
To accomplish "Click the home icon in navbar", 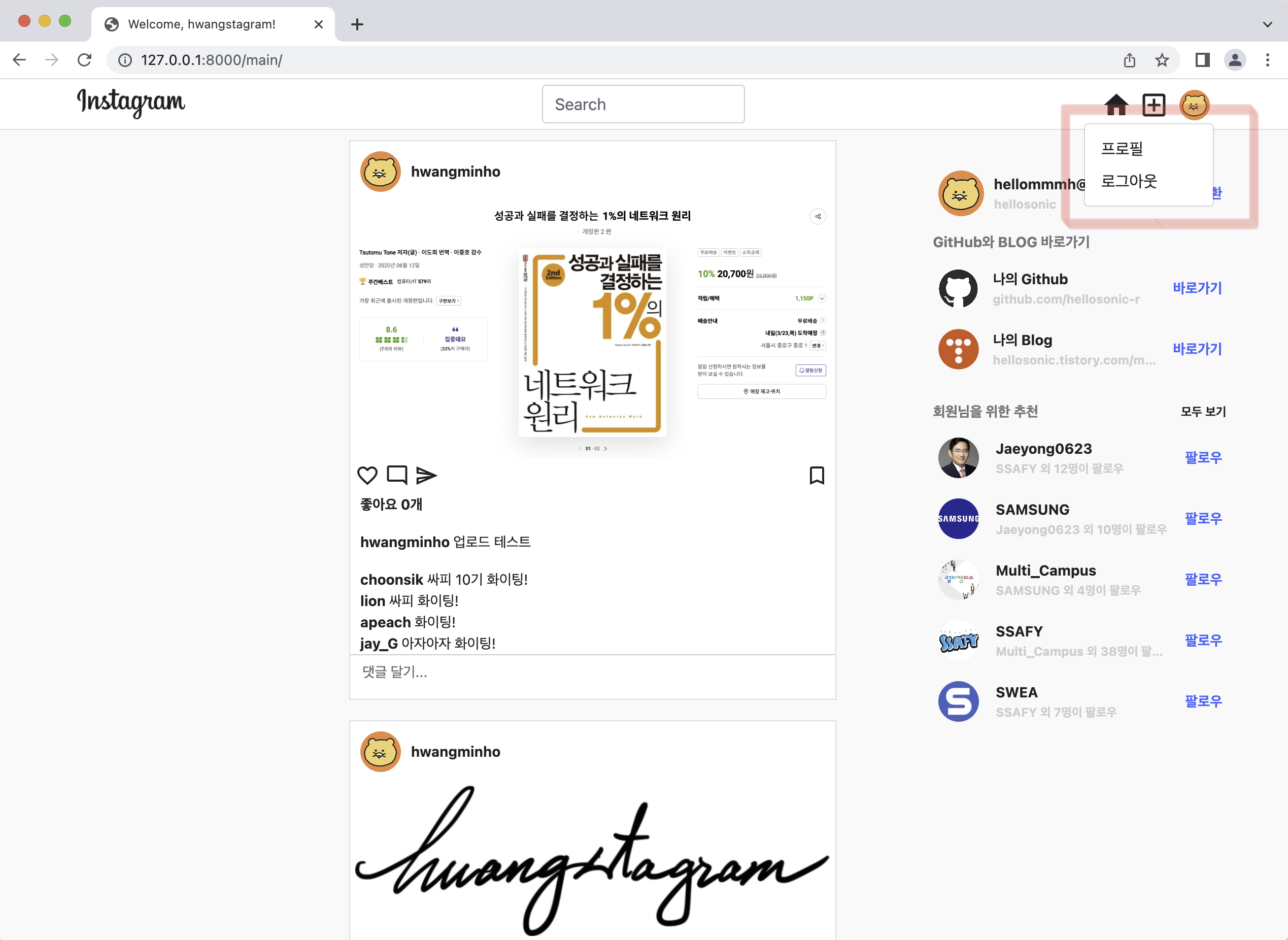I will coord(1115,105).
